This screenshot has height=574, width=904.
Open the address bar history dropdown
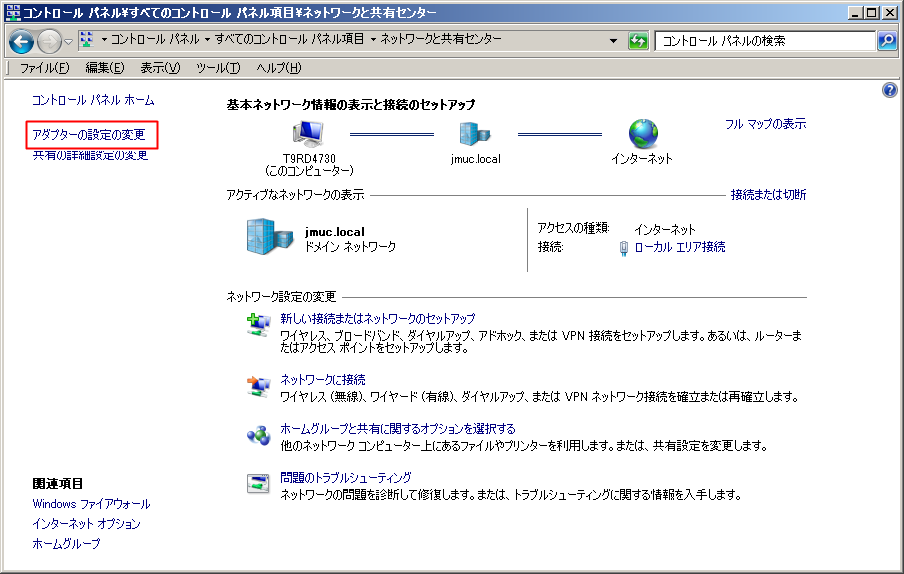pyautogui.click(x=613, y=41)
